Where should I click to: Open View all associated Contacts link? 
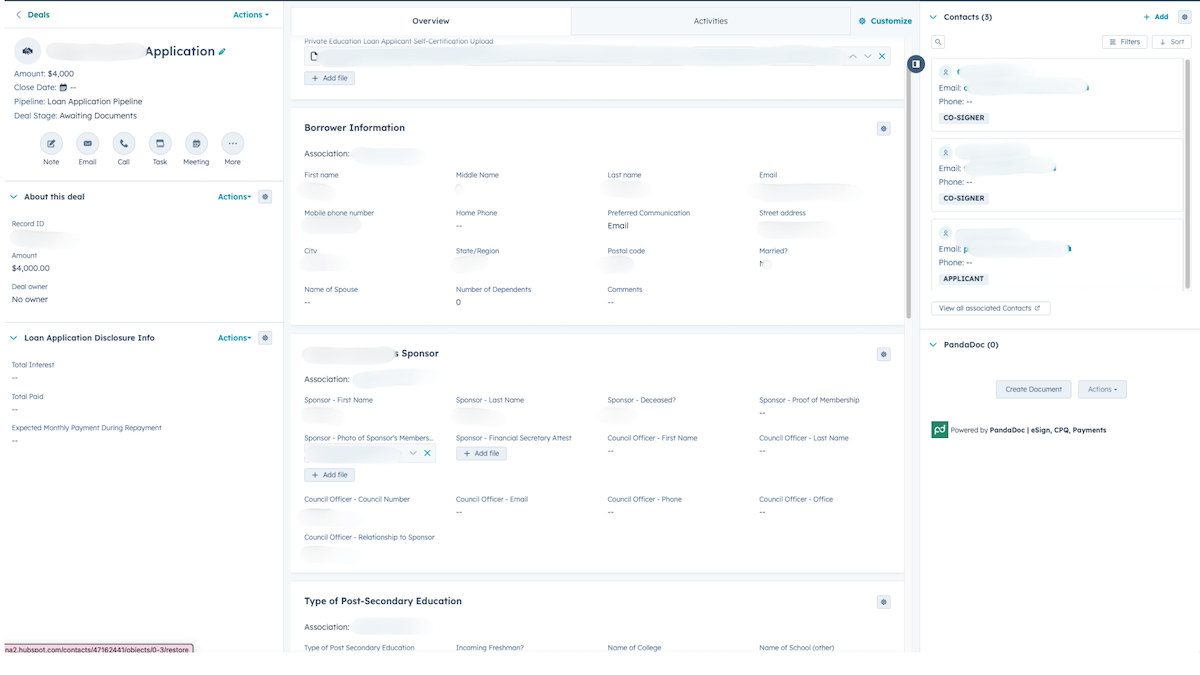990,308
